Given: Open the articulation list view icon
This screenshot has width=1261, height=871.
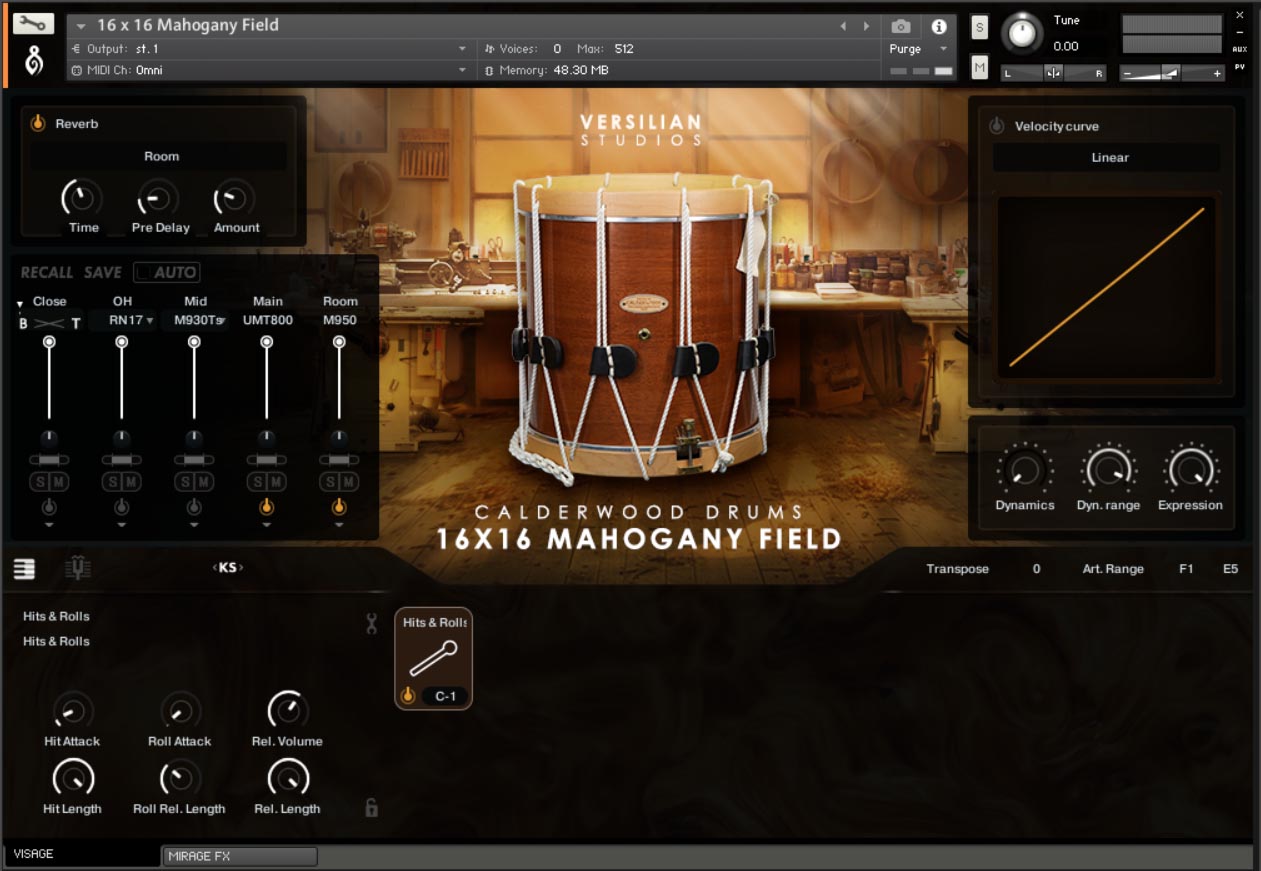Looking at the screenshot, I should pos(24,569).
